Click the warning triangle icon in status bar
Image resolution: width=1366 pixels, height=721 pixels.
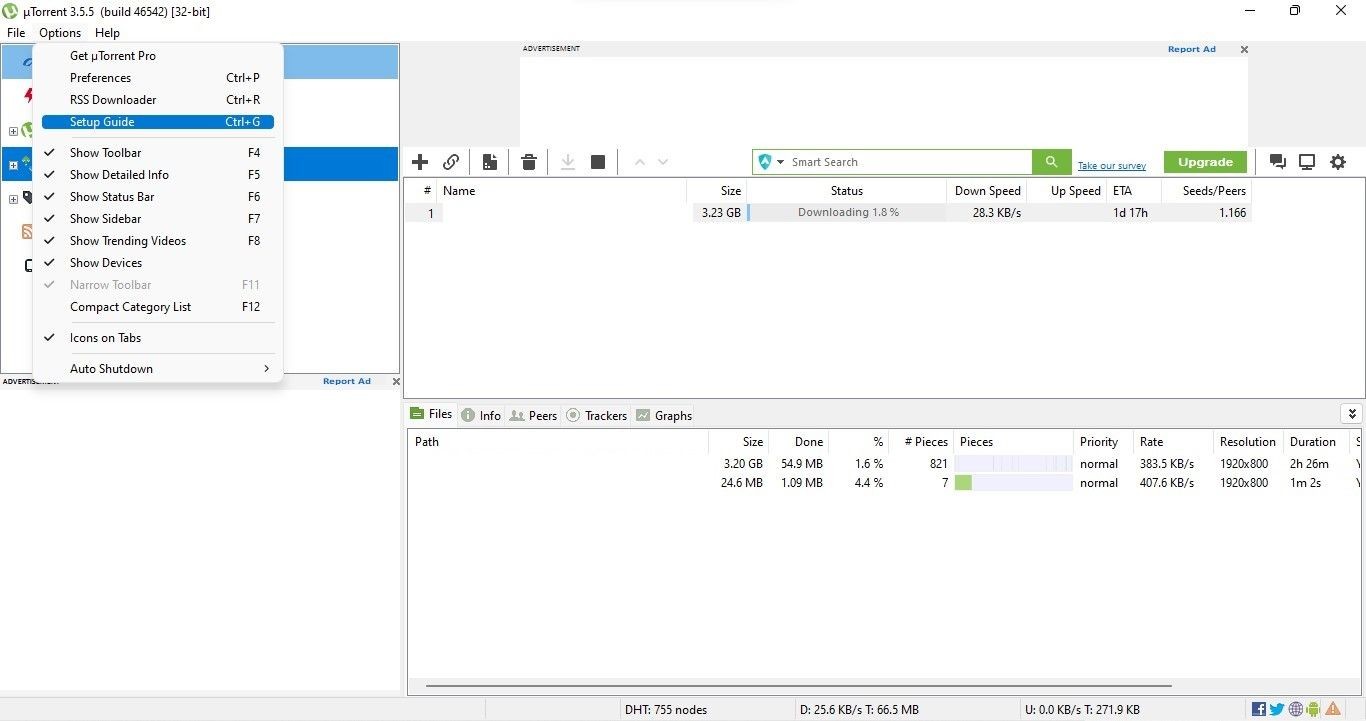(x=1333, y=710)
